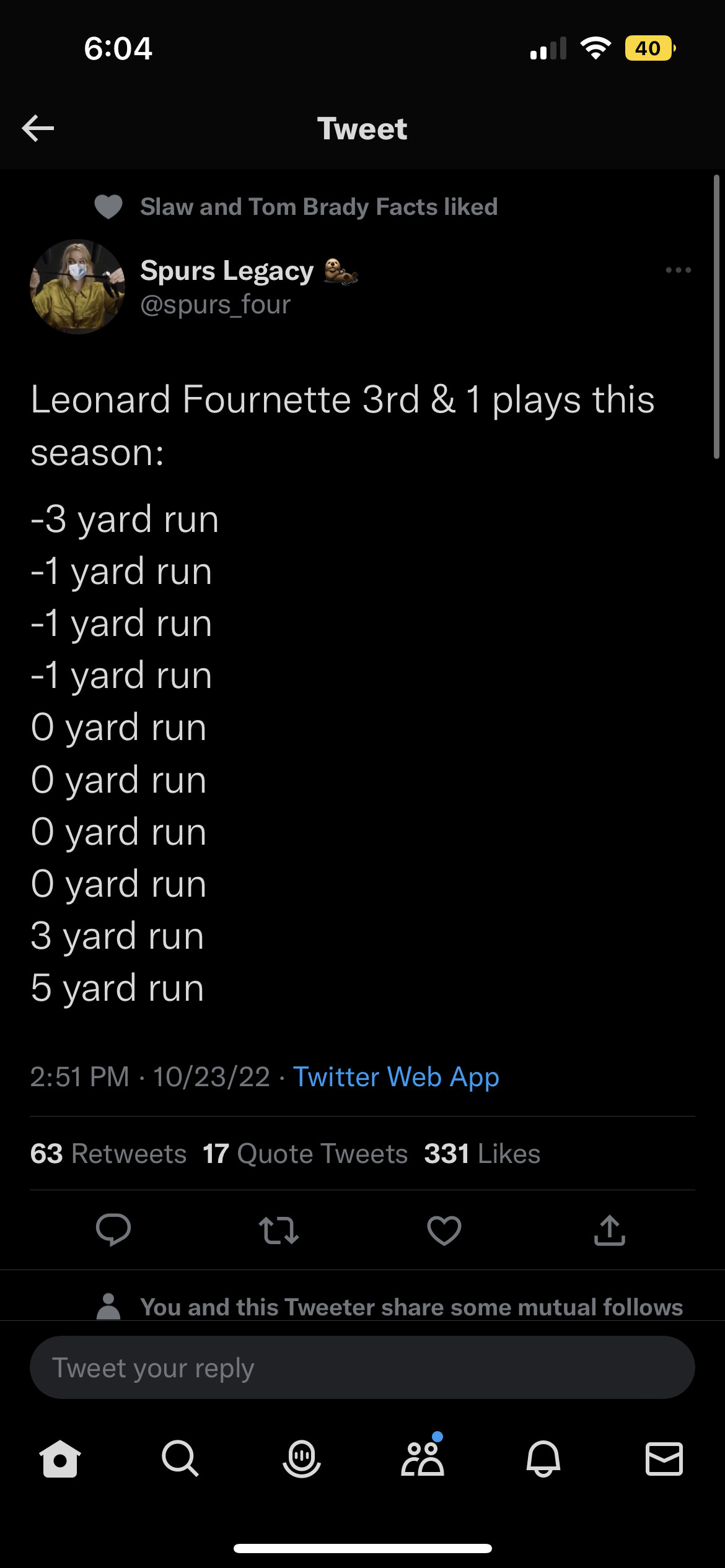Tap the @spurs_four handle

point(216,305)
